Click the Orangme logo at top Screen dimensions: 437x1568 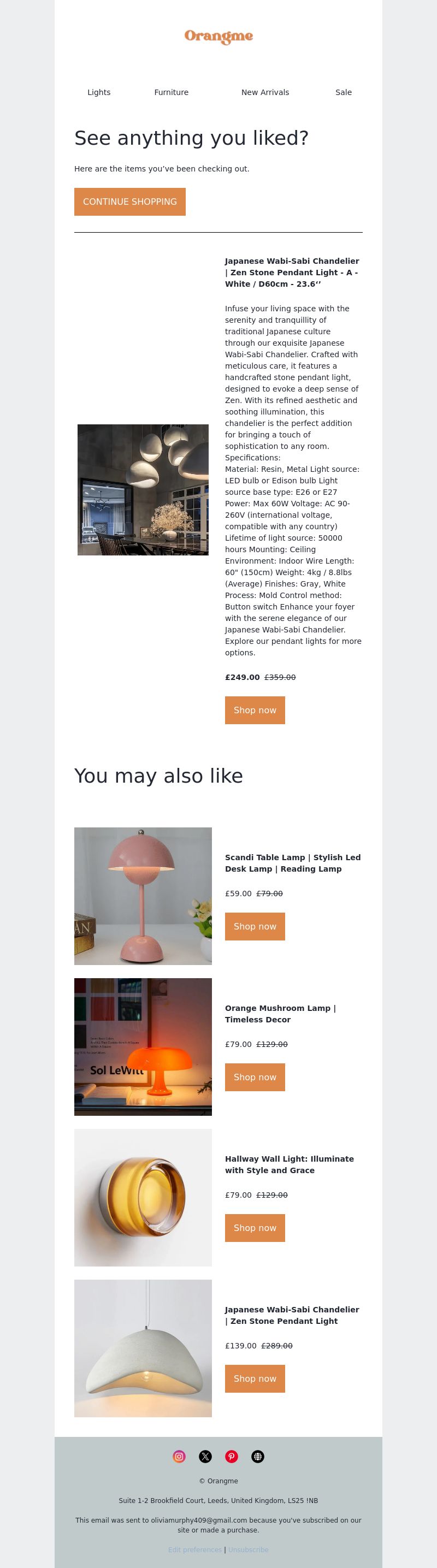pyautogui.click(x=218, y=37)
